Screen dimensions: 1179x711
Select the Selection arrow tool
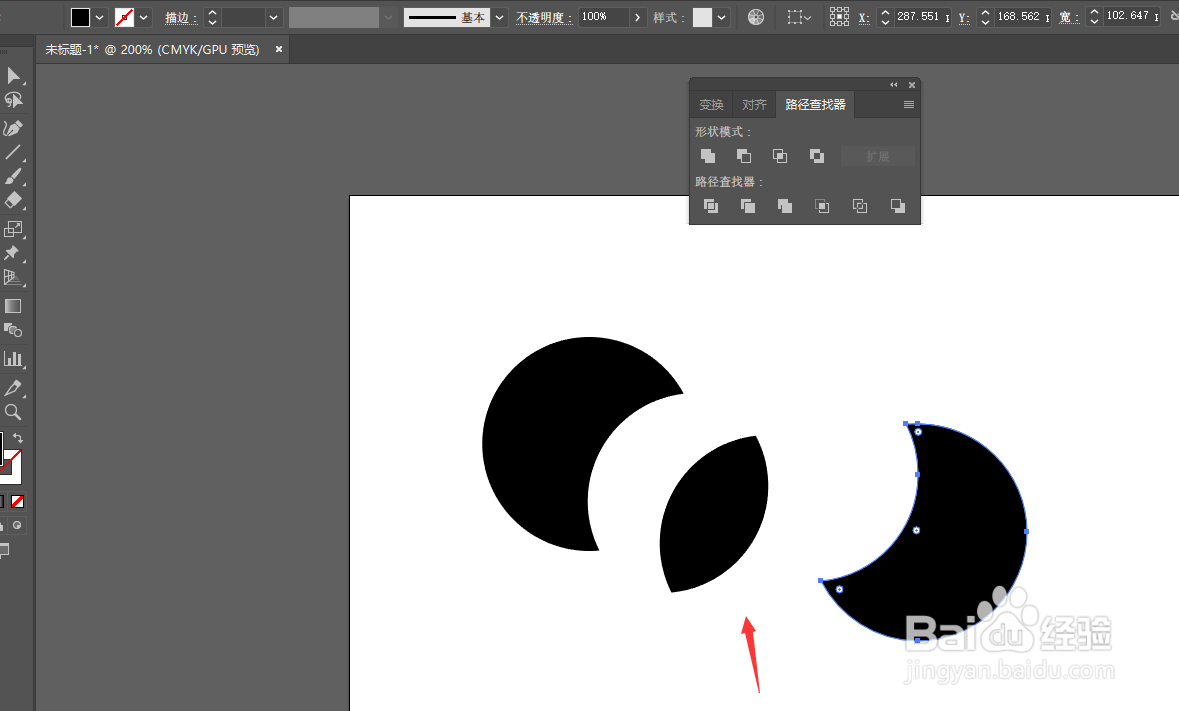click(13, 75)
